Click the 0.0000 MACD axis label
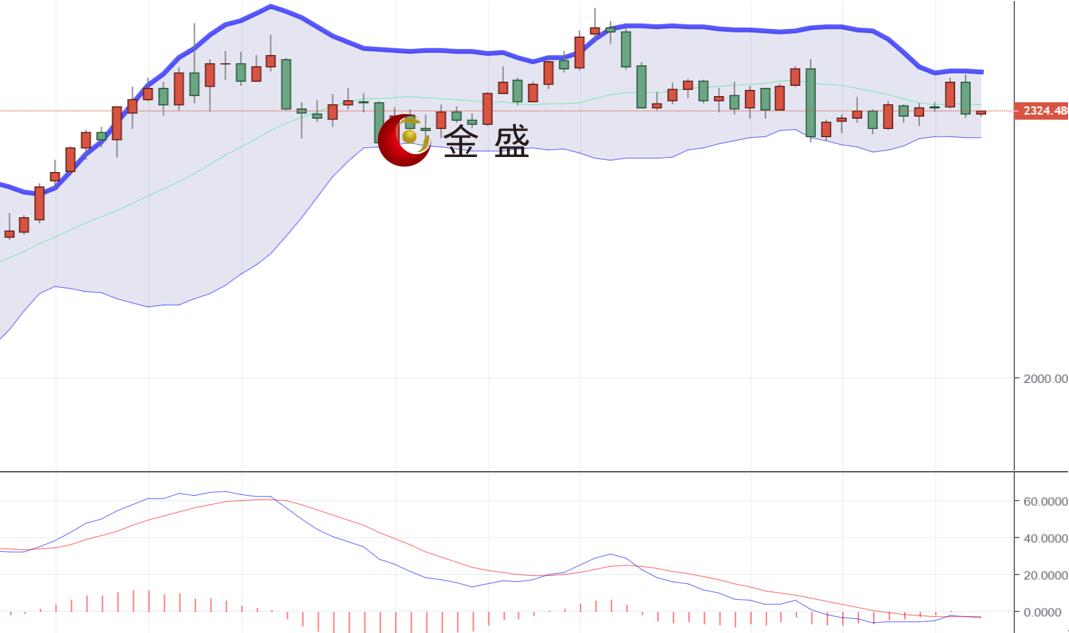 click(1048, 612)
